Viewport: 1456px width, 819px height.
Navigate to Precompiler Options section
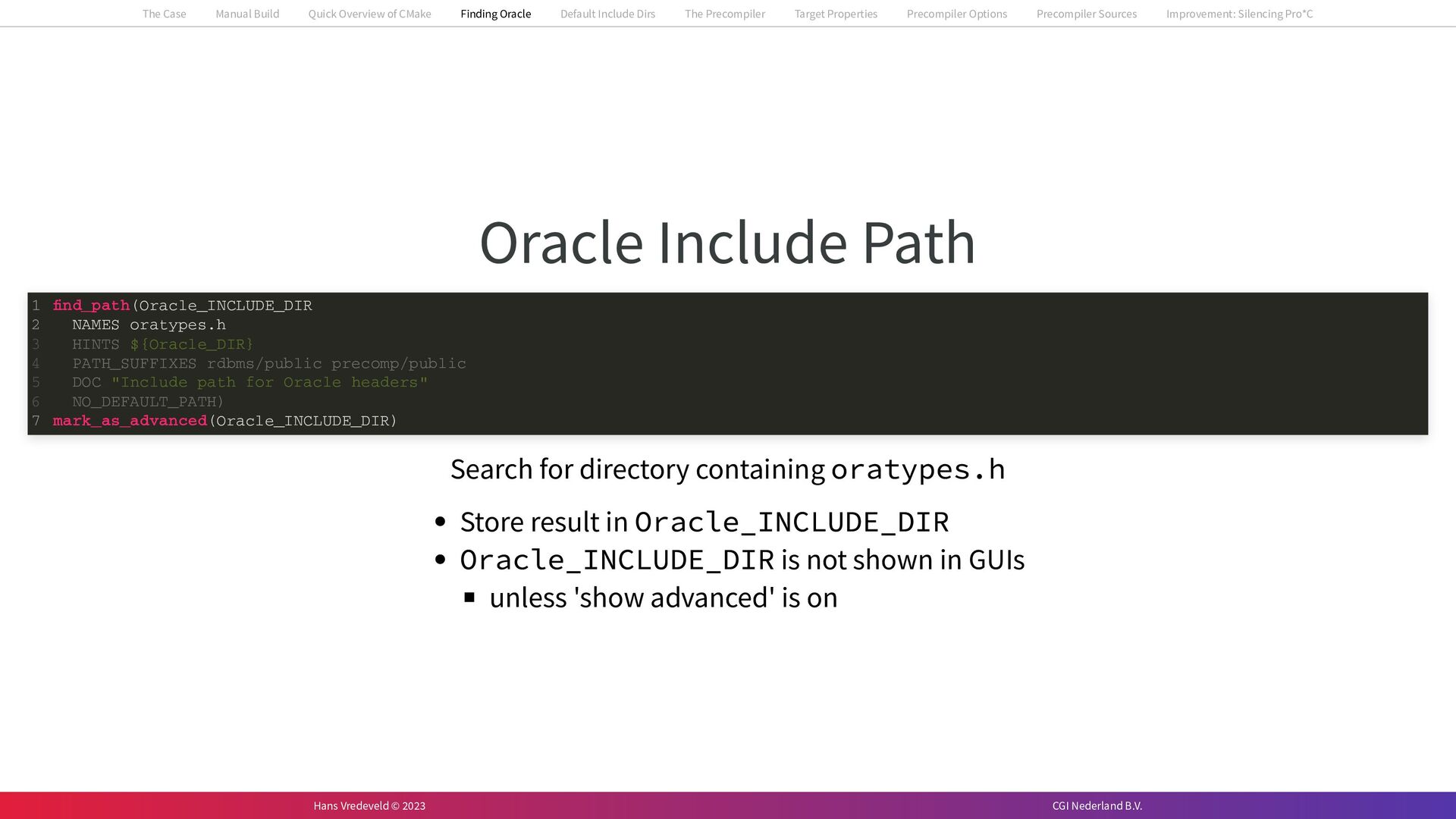point(956,14)
